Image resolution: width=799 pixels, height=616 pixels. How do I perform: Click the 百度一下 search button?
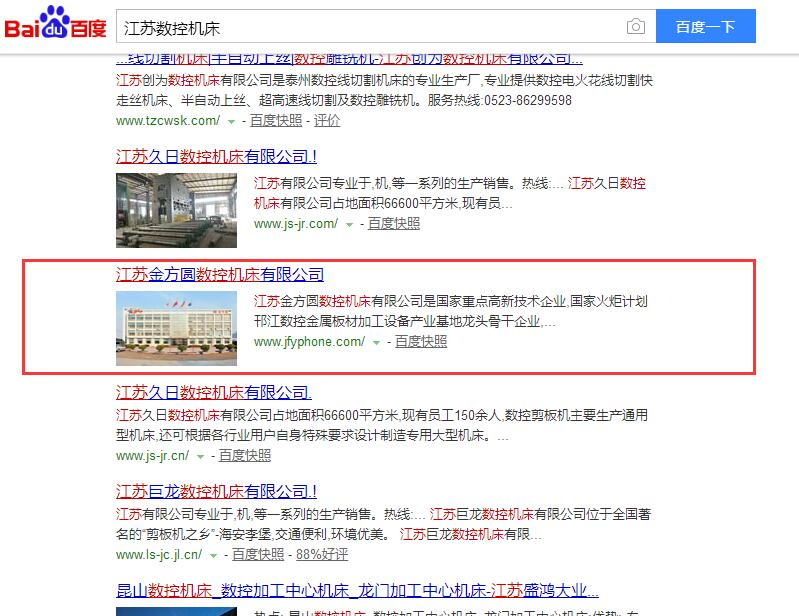[705, 26]
